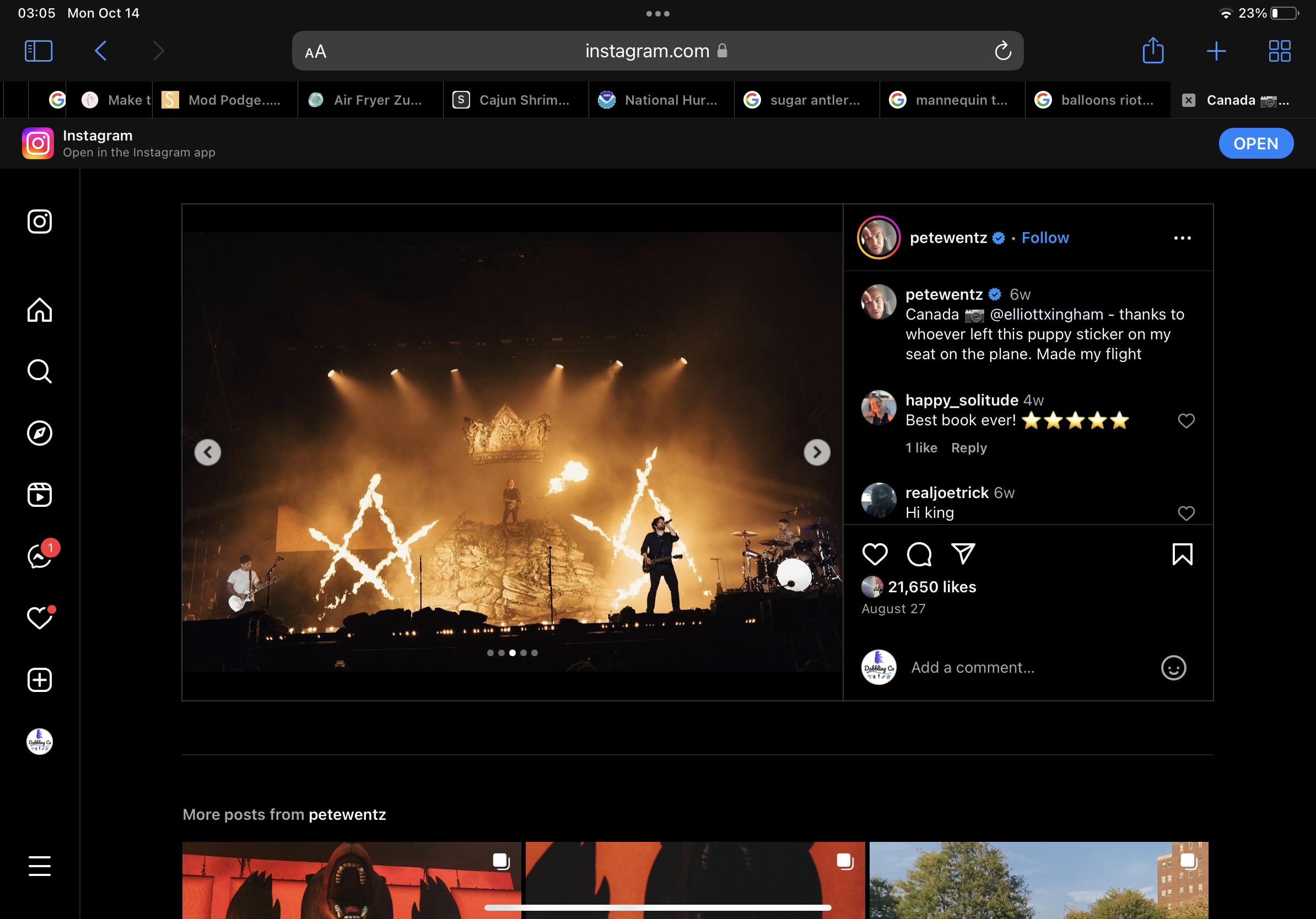Click the instagram.com address bar
Image resolution: width=1316 pixels, height=919 pixels.
[x=657, y=51]
